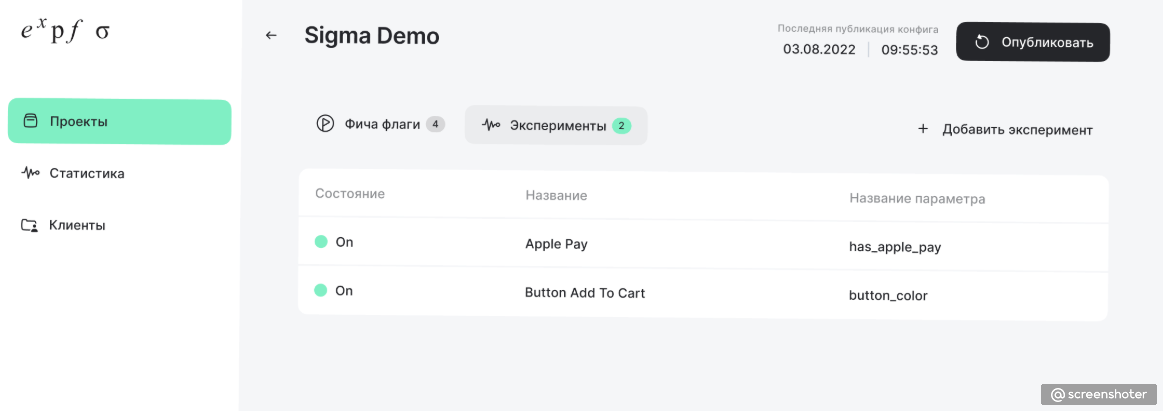Click the play-circle icon on Фича флаги tab
The width and height of the screenshot is (1163, 411).
(325, 125)
